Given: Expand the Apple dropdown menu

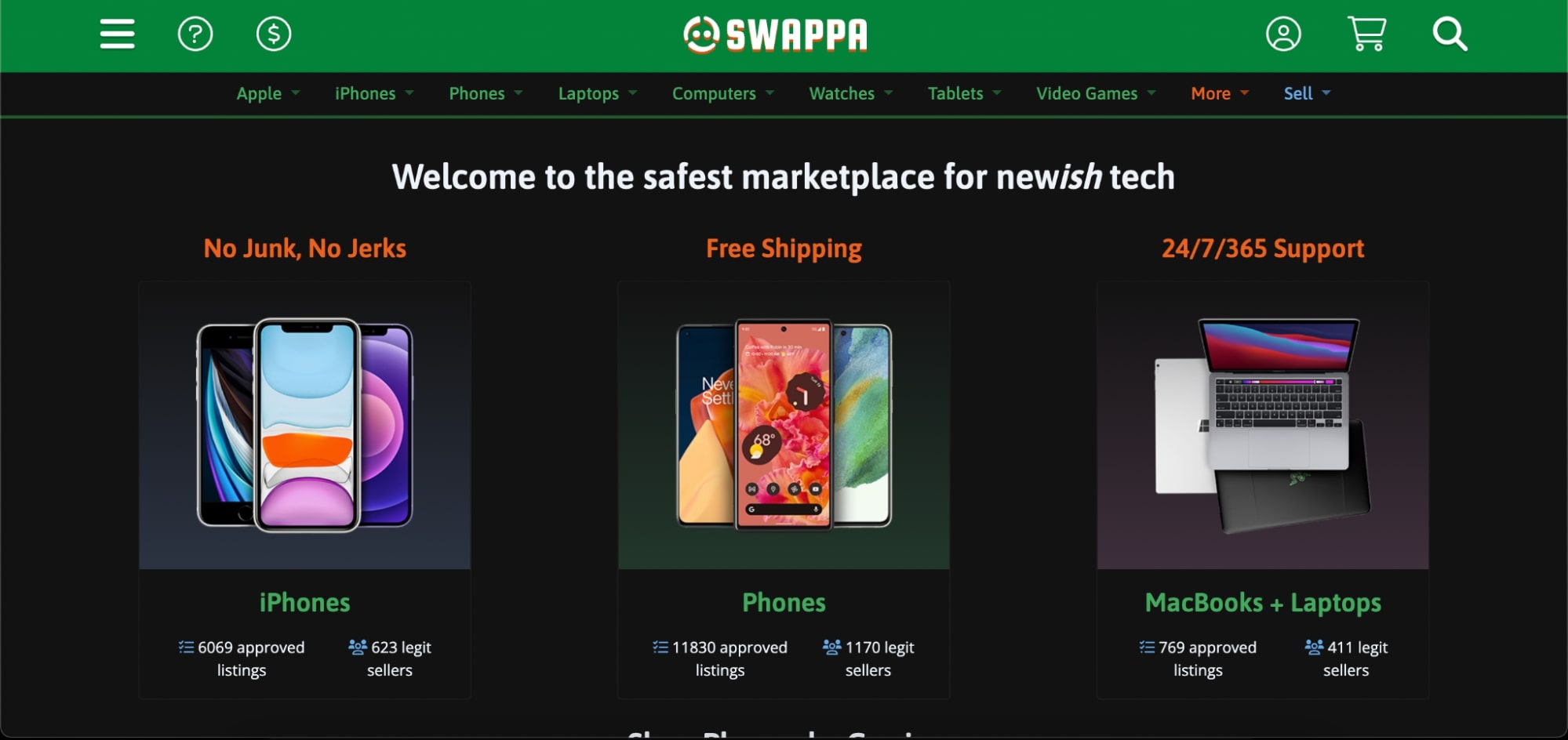Looking at the screenshot, I should pos(268,93).
